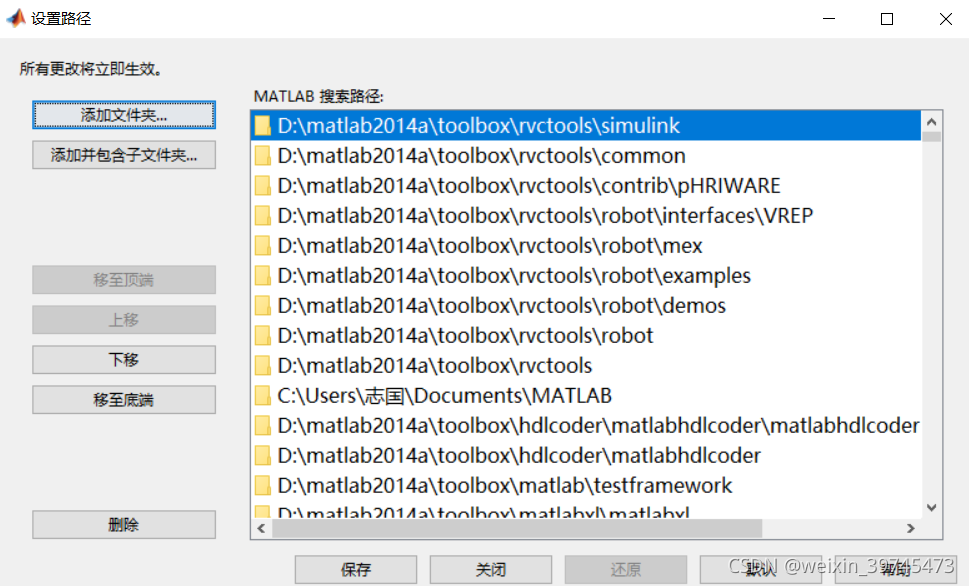This screenshot has height=586, width=969.
Task: Click the folder icon for contrib\pHRIWARE path
Action: coord(262,186)
